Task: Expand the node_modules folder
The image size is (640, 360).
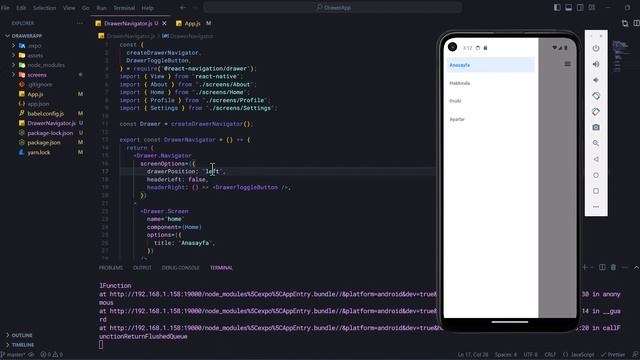Action: coord(13,65)
